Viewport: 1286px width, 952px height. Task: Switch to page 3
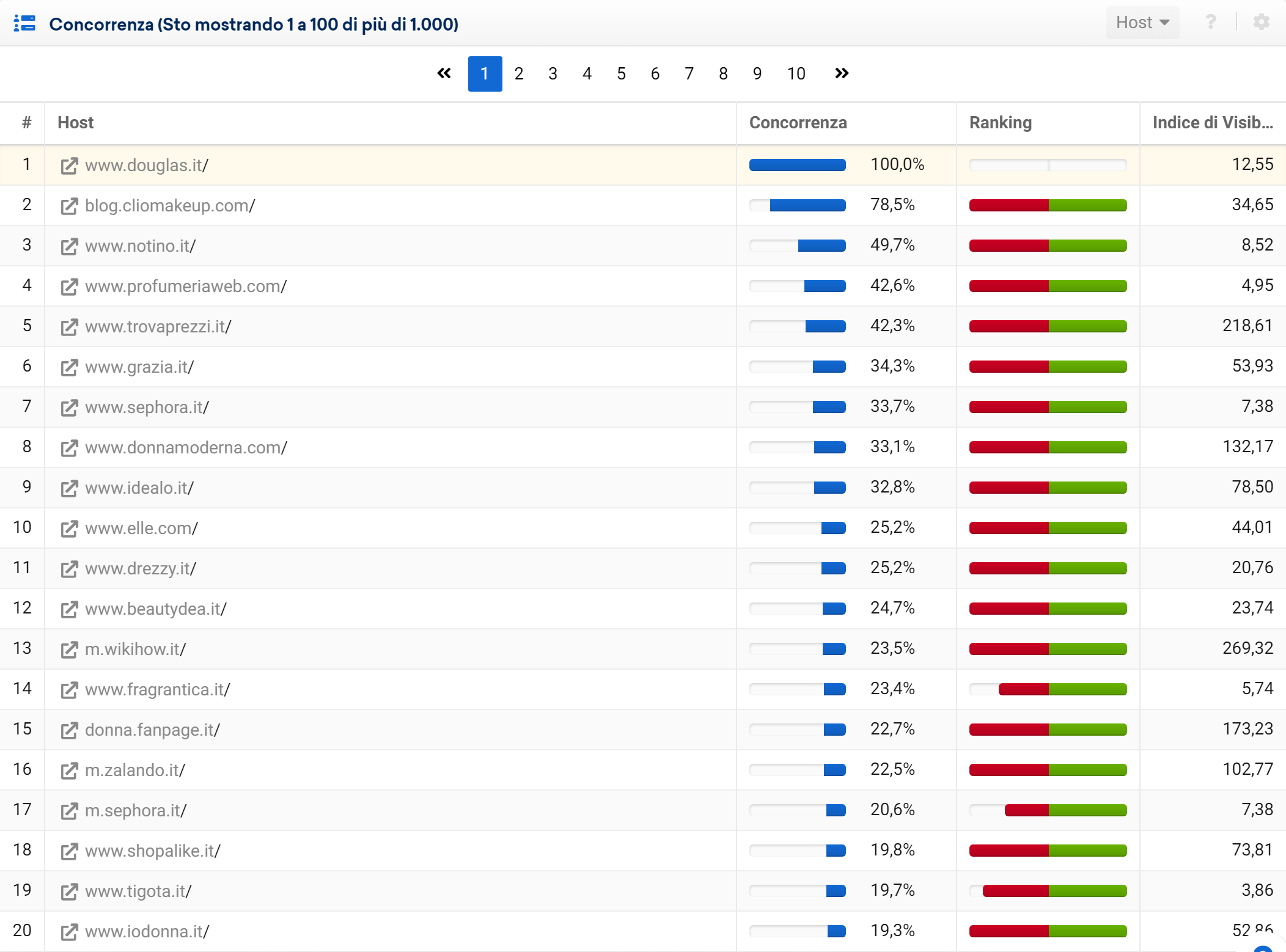pos(553,74)
